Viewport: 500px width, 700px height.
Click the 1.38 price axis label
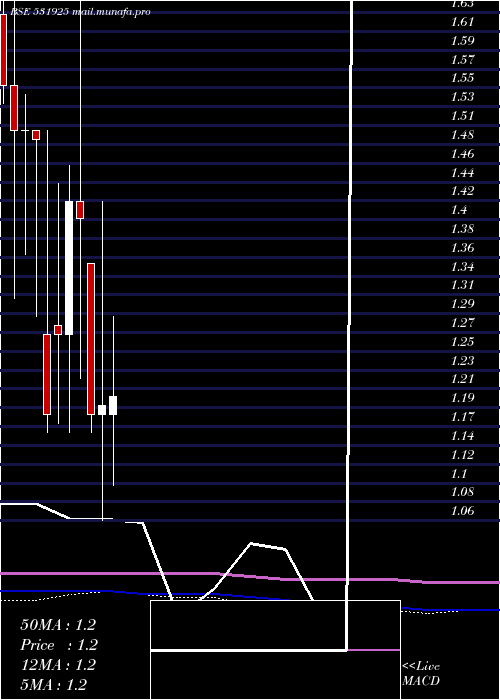point(463,229)
